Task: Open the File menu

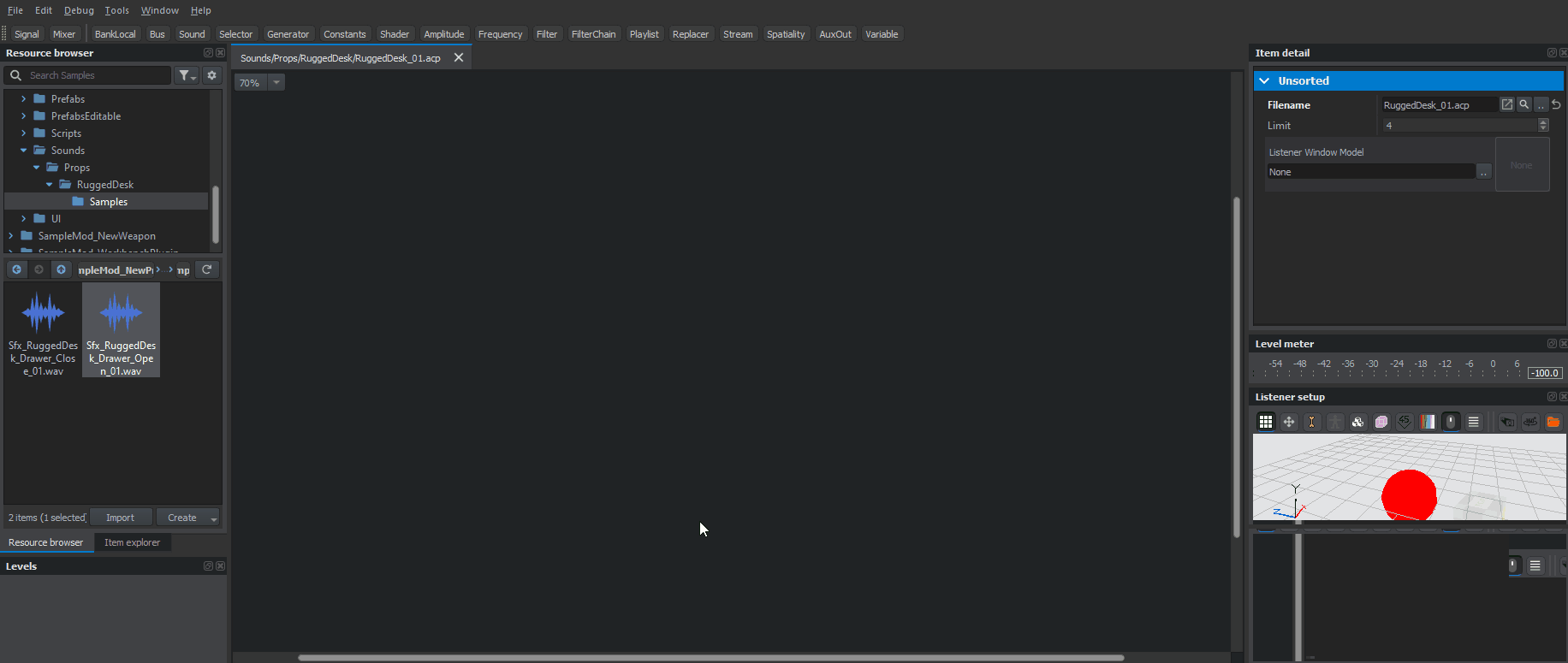Action: 15,10
